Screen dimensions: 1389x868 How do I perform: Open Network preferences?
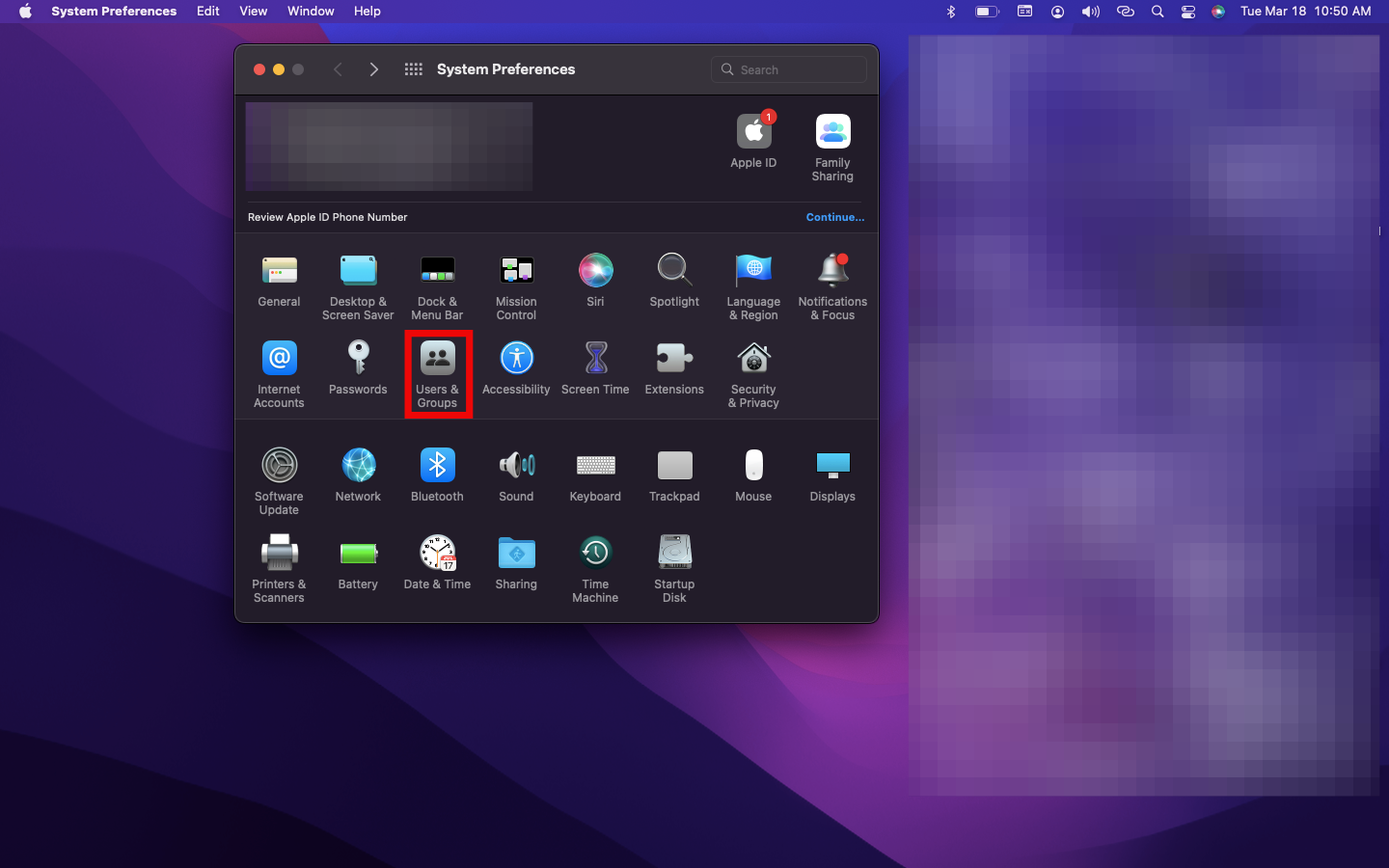pos(358,475)
